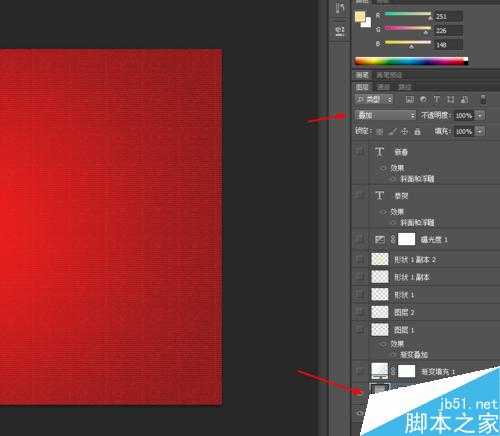Click the red textured document canvas
Image resolution: width=500 pixels, height=436 pixels.
point(111,227)
